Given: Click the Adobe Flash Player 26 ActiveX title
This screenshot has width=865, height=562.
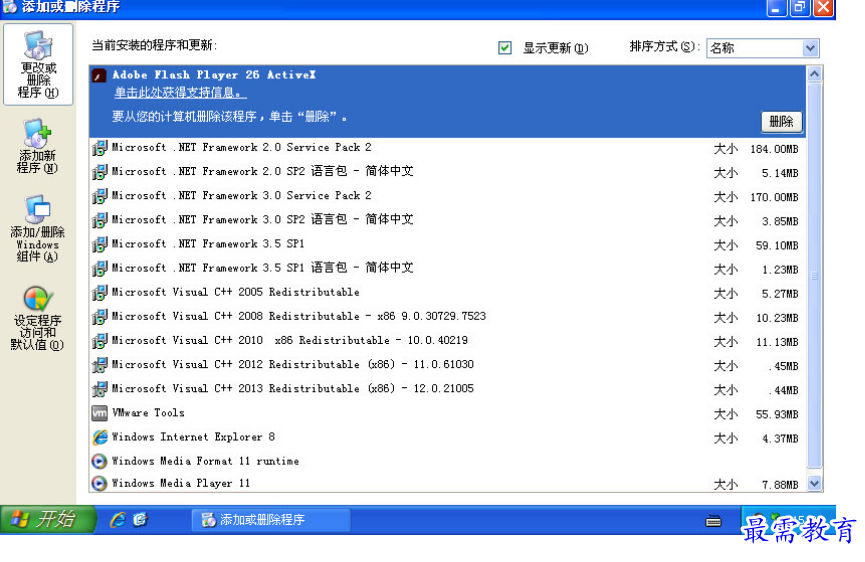Looking at the screenshot, I should 214,75.
